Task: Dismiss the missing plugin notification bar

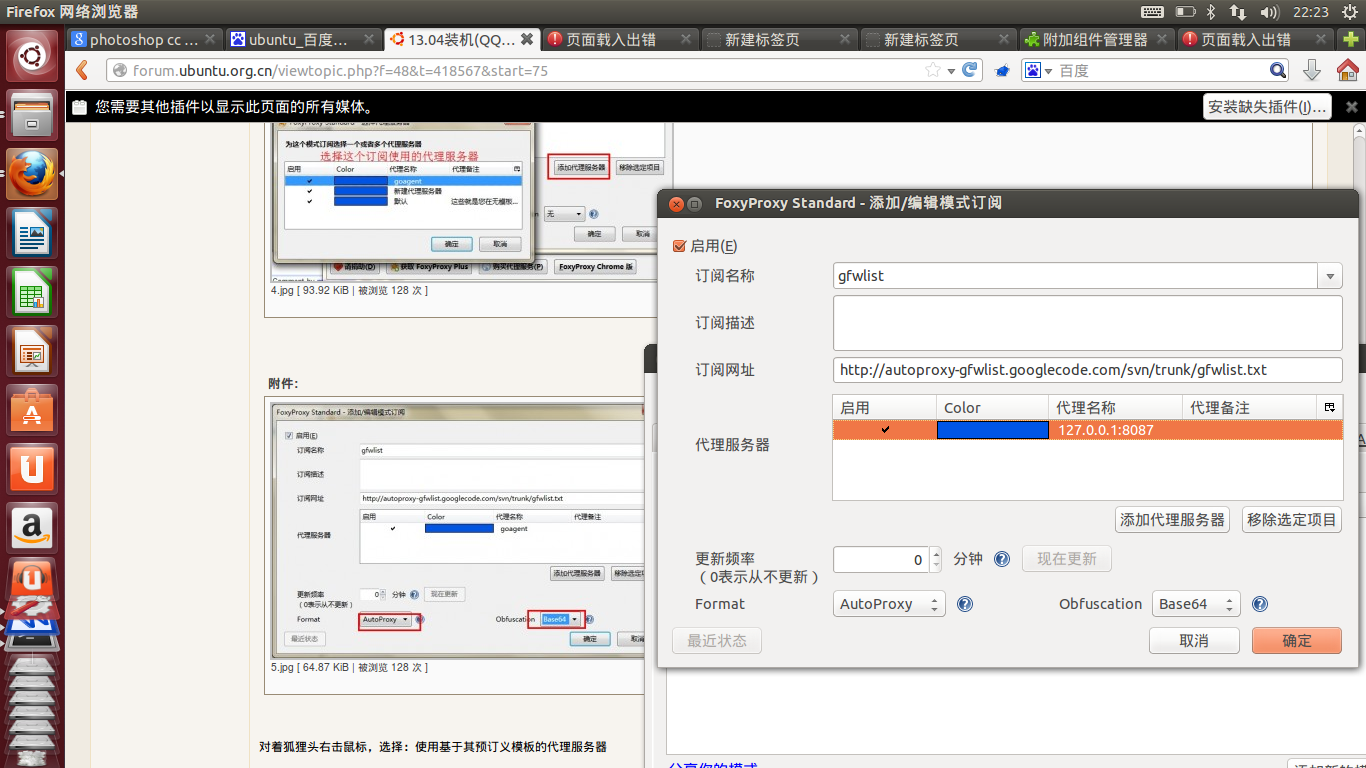Action: click(1352, 107)
